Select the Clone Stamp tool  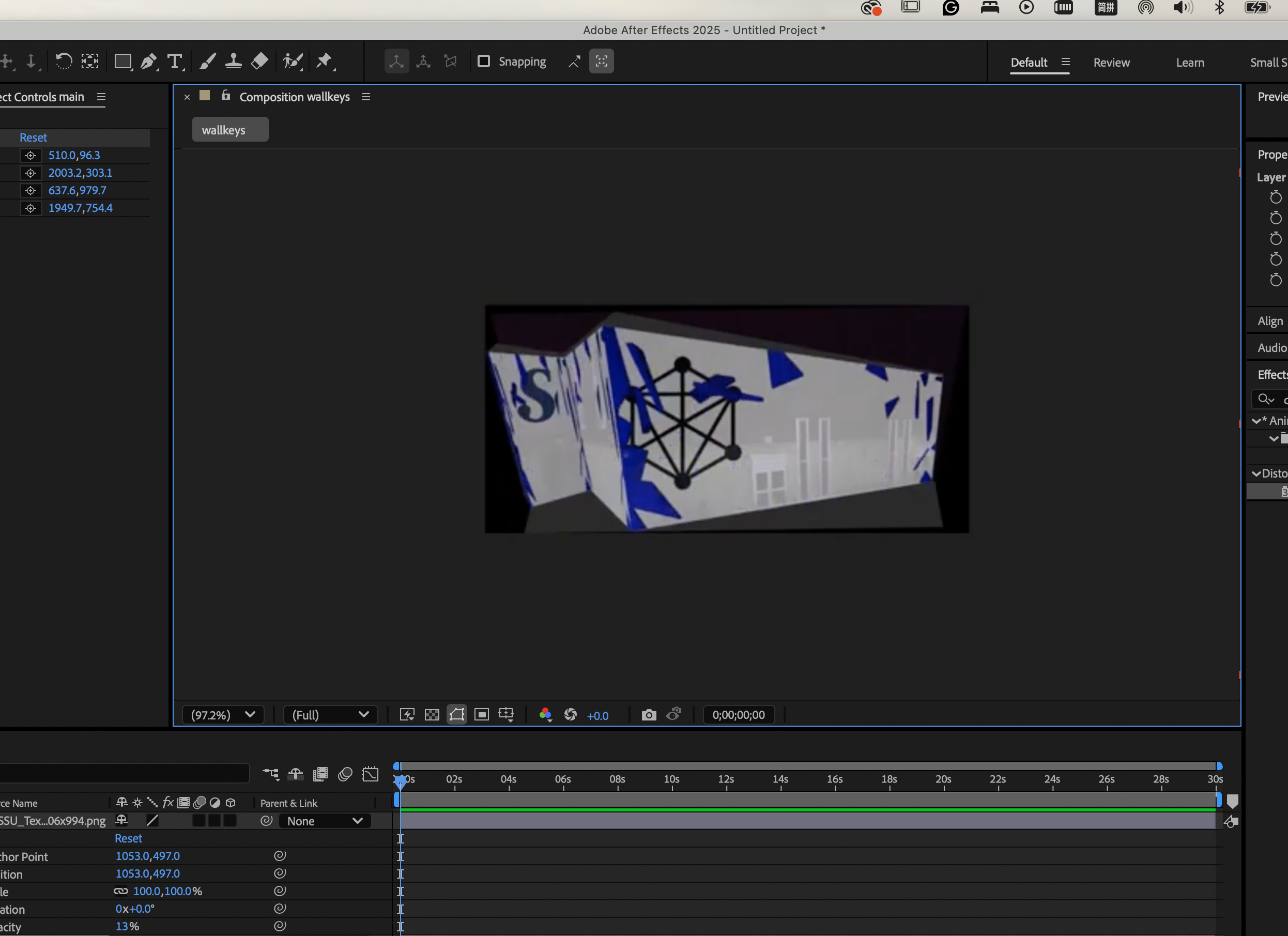click(x=234, y=62)
